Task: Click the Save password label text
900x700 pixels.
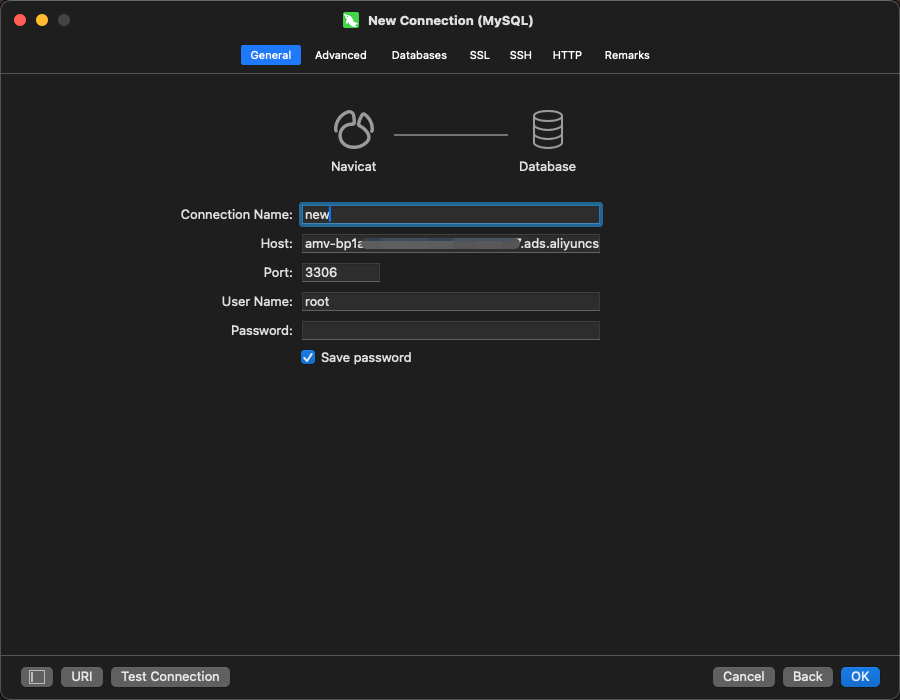Action: pyautogui.click(x=366, y=357)
